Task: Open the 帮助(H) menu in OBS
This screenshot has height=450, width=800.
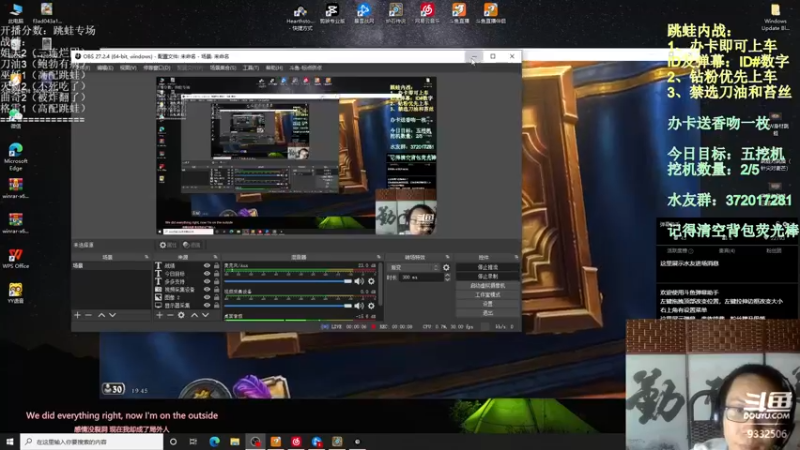Action: 274,68
